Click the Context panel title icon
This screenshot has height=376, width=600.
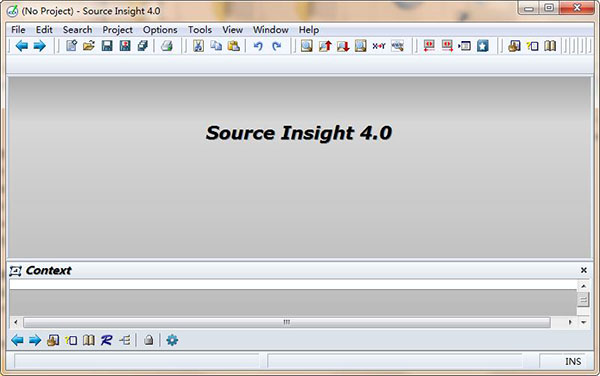coord(15,271)
